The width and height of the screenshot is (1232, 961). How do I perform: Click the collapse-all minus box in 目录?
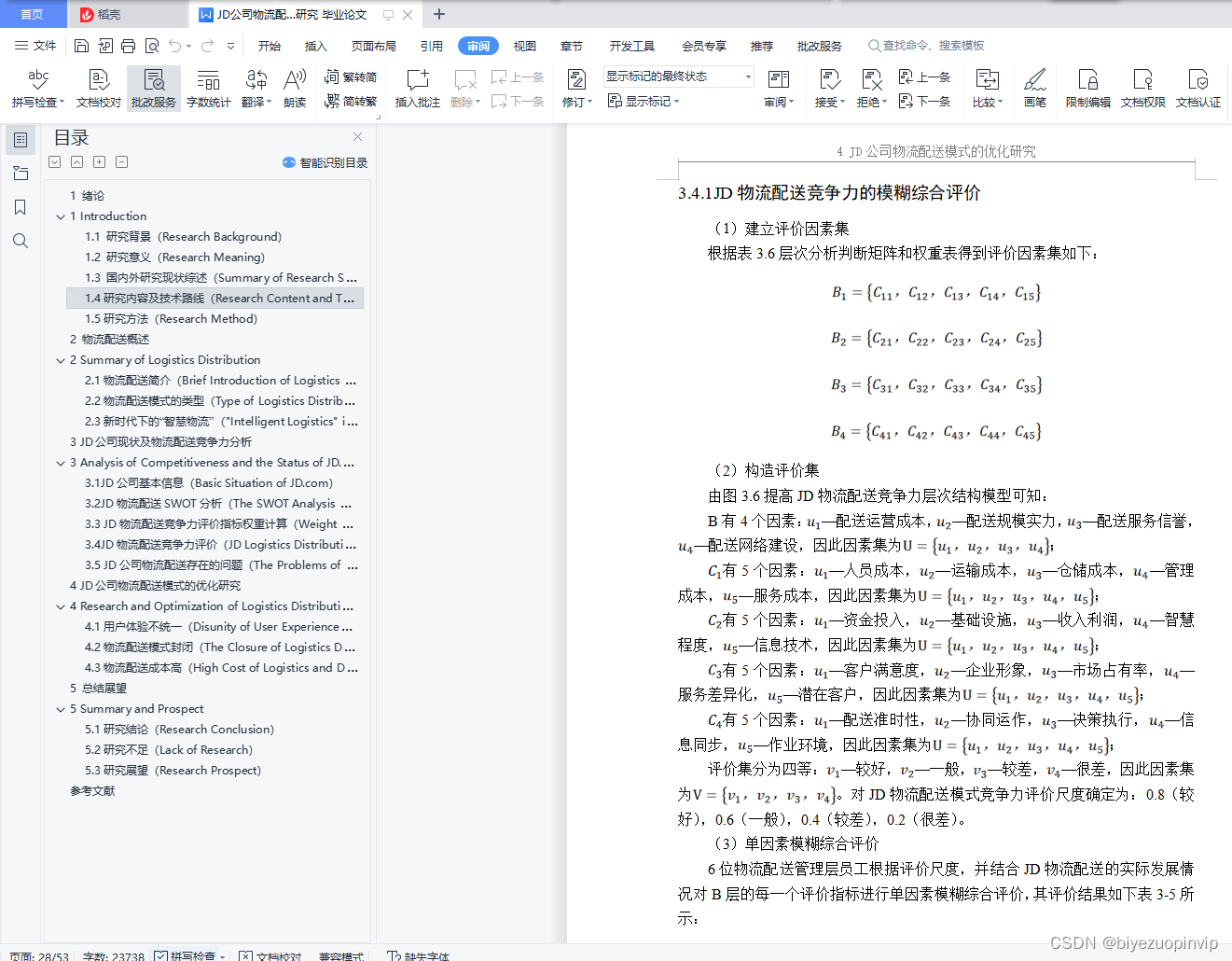pos(122,162)
